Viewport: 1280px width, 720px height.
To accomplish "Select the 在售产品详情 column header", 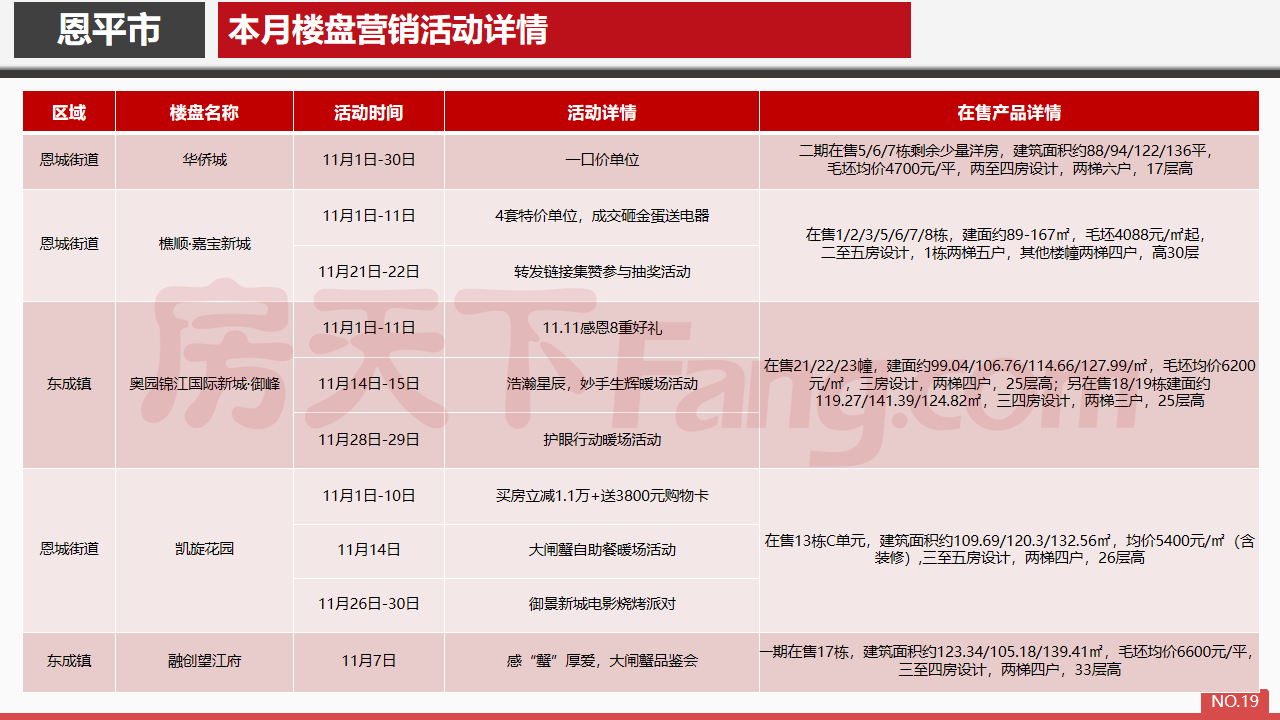I will 1009,112.
